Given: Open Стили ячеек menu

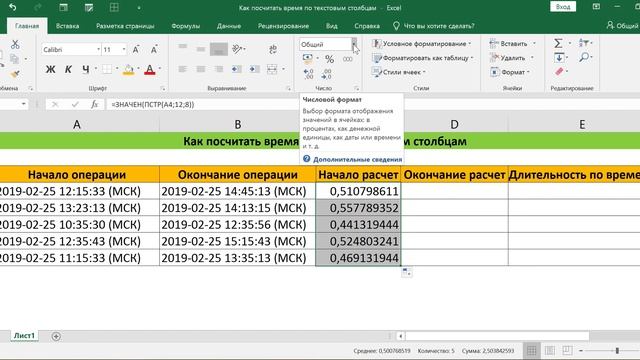Looking at the screenshot, I should click(398, 72).
